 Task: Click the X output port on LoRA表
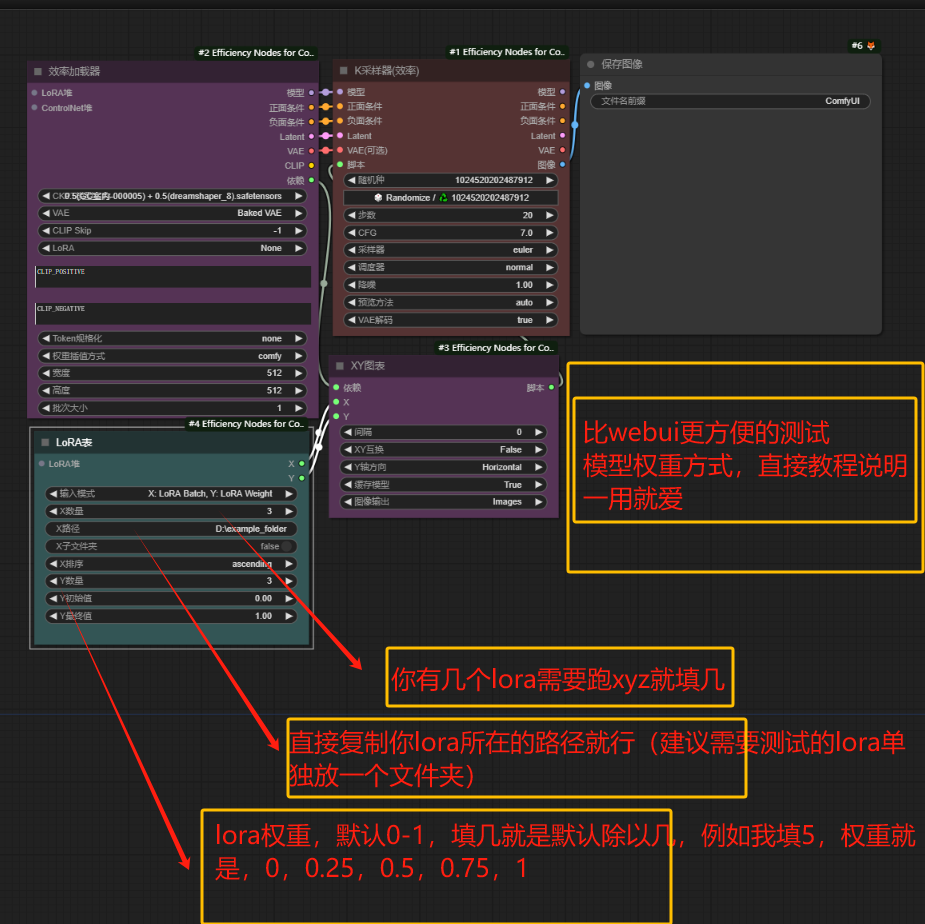tap(302, 464)
